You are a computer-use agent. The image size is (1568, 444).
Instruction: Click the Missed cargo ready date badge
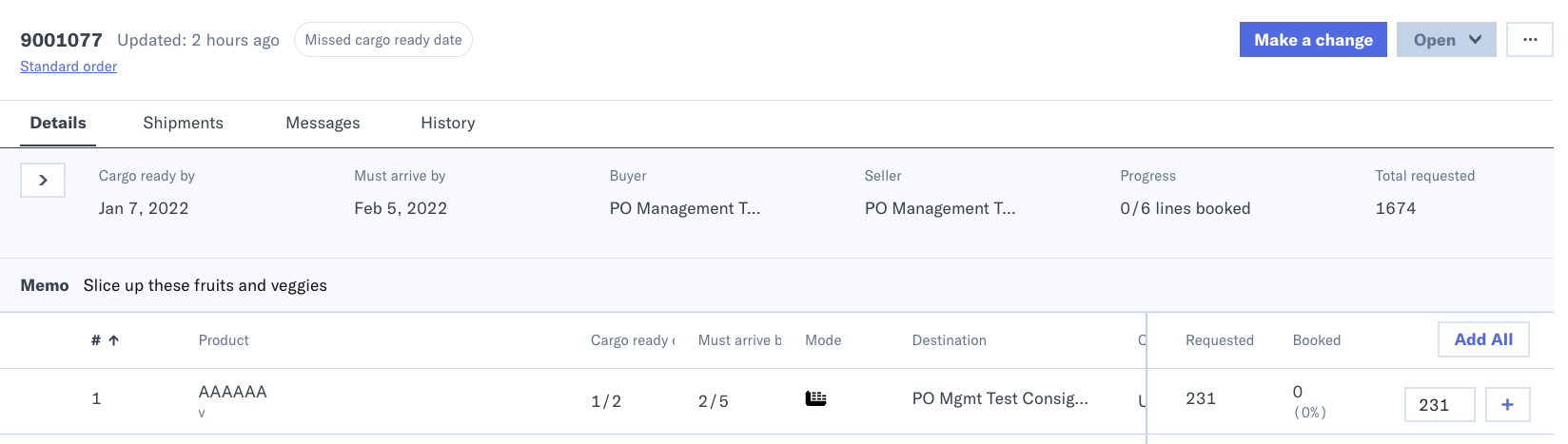383,40
